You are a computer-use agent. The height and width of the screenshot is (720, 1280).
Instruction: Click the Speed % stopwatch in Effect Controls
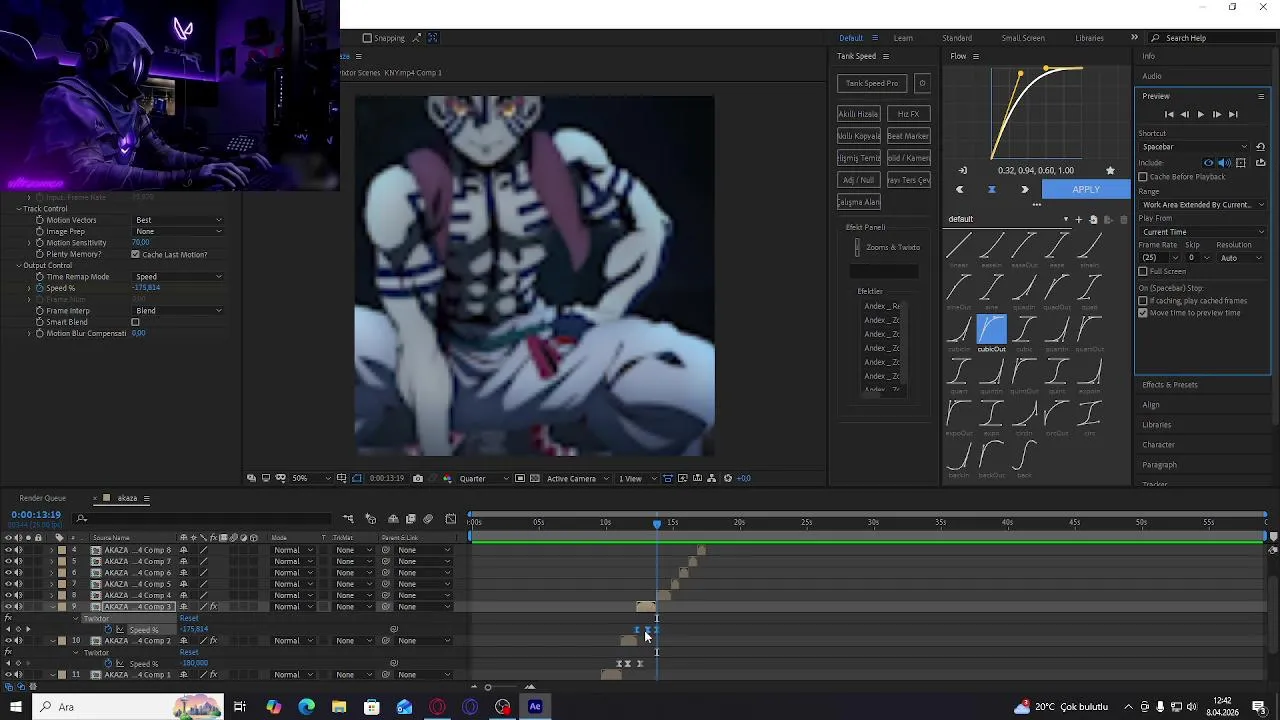coord(39,288)
